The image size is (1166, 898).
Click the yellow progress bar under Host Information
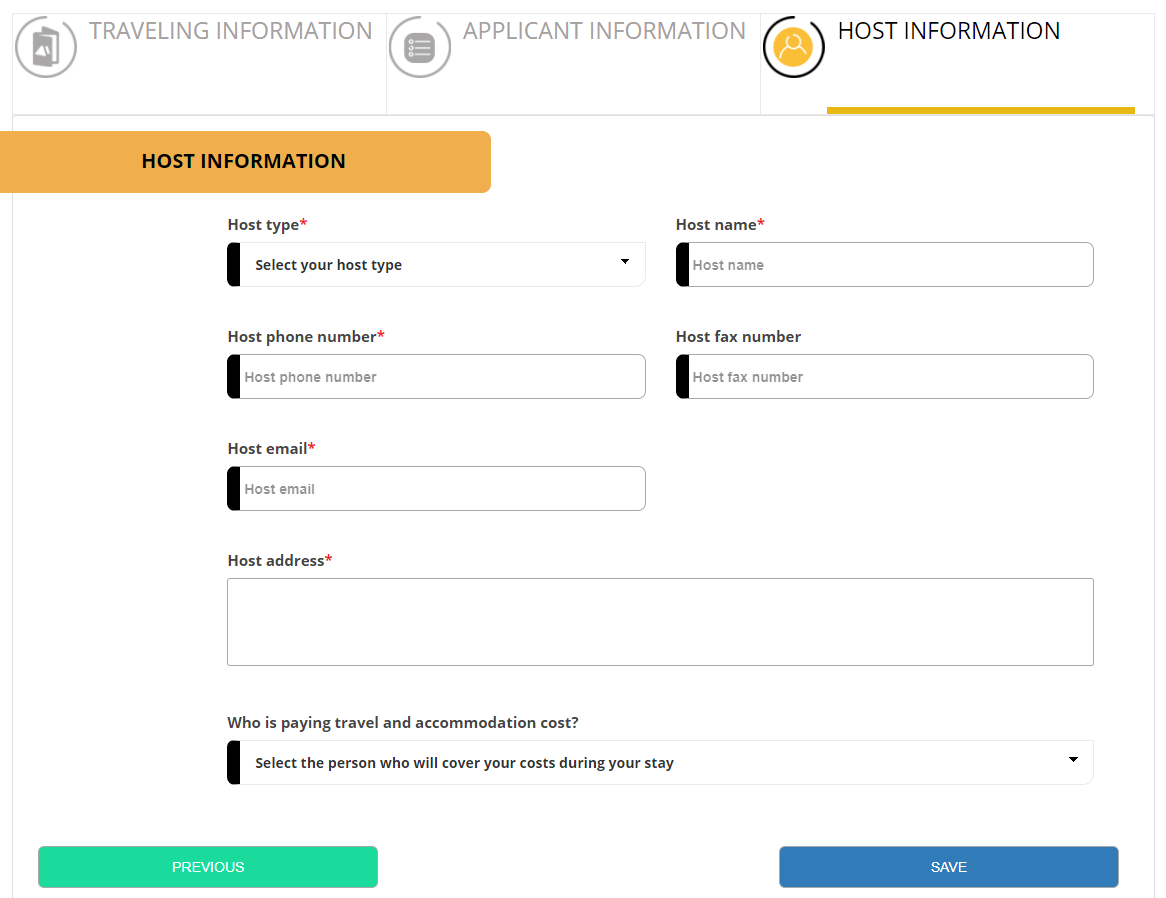[981, 107]
